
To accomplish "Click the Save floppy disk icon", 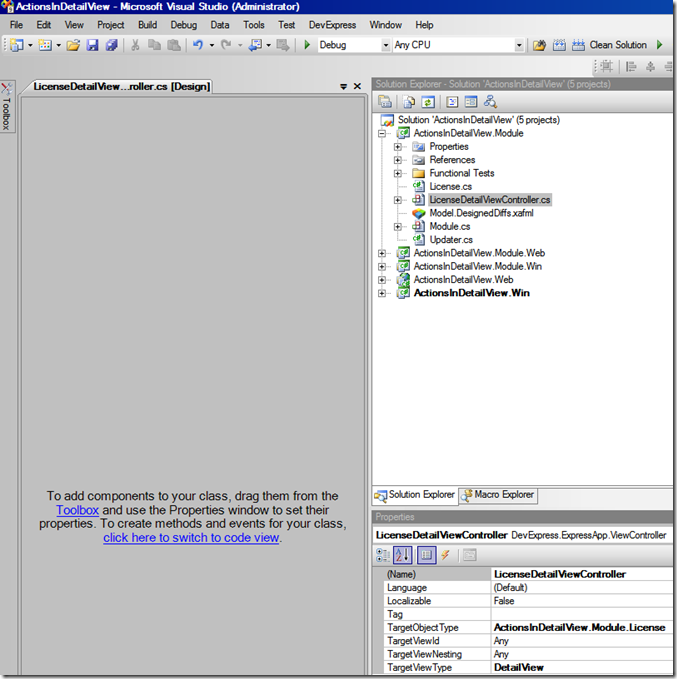I will [x=92, y=45].
